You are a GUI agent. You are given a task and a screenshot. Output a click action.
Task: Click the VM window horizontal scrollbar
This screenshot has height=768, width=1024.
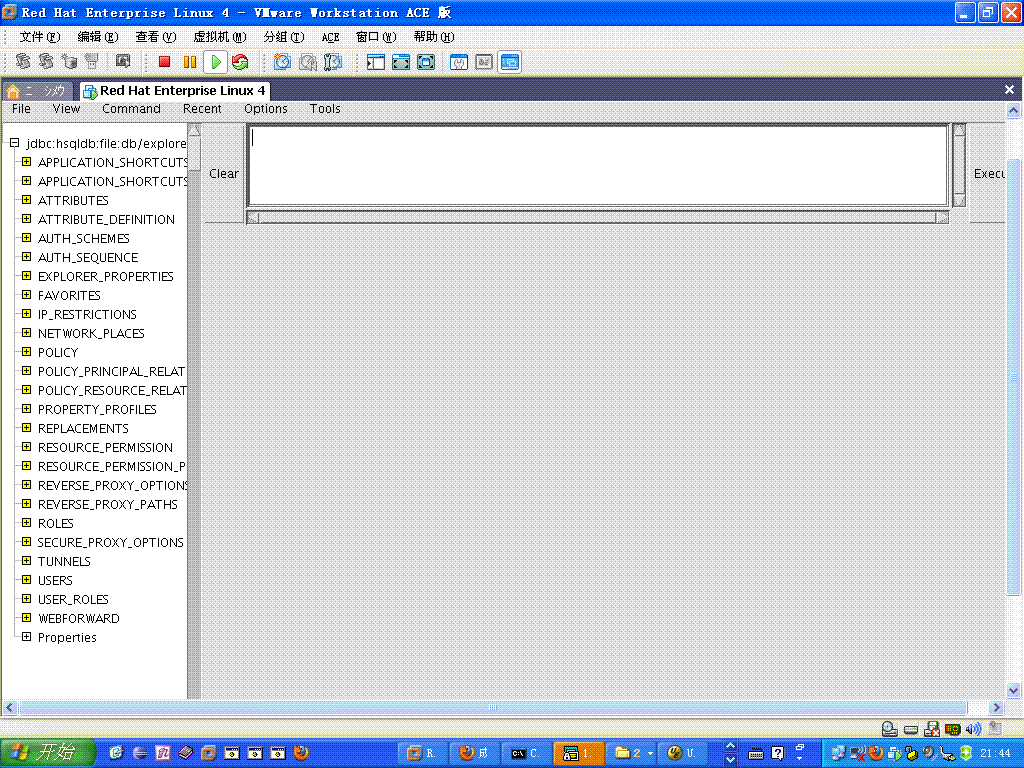pos(493,707)
